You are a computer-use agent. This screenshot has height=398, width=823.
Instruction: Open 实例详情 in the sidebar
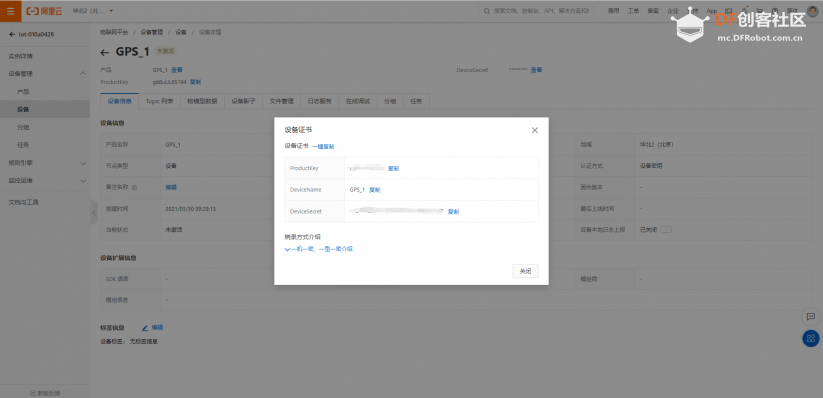coord(20,56)
